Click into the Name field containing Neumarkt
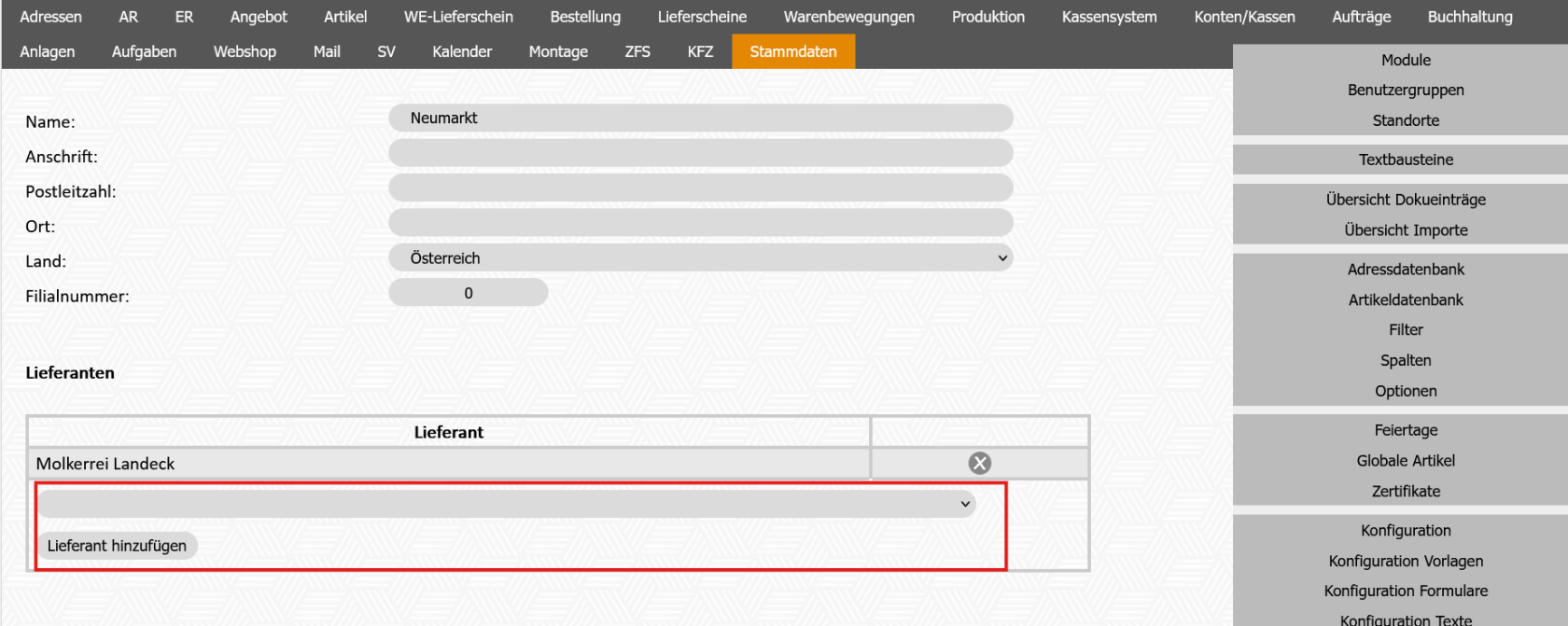The height and width of the screenshot is (626, 1568). (700, 118)
